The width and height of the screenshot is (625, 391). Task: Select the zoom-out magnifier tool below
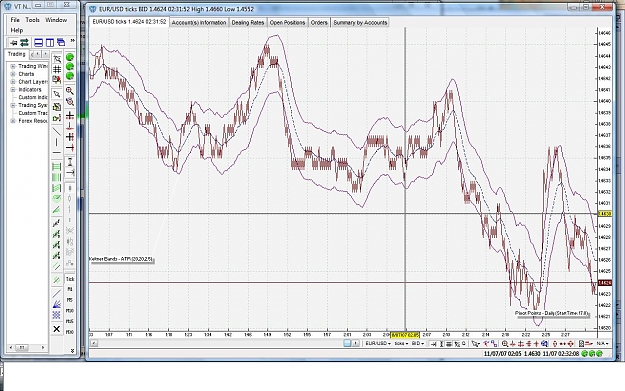coord(70,102)
